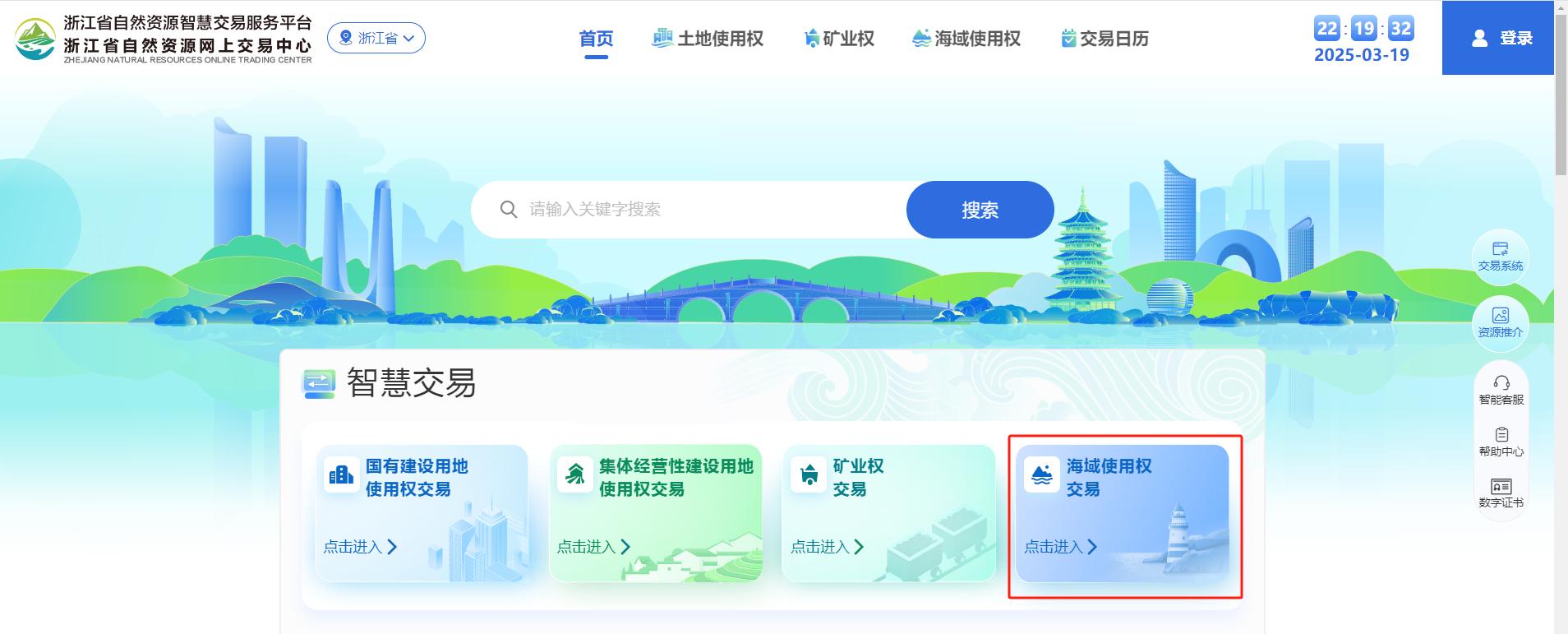Open 智能客服 headset icon

pos(1501,383)
